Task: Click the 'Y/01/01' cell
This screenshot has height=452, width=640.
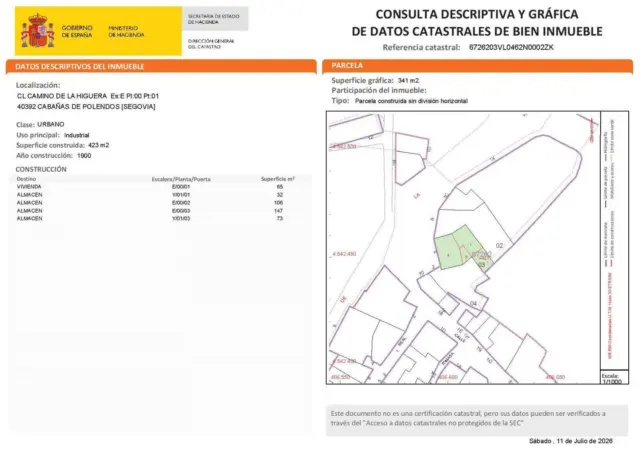Action: (181, 195)
